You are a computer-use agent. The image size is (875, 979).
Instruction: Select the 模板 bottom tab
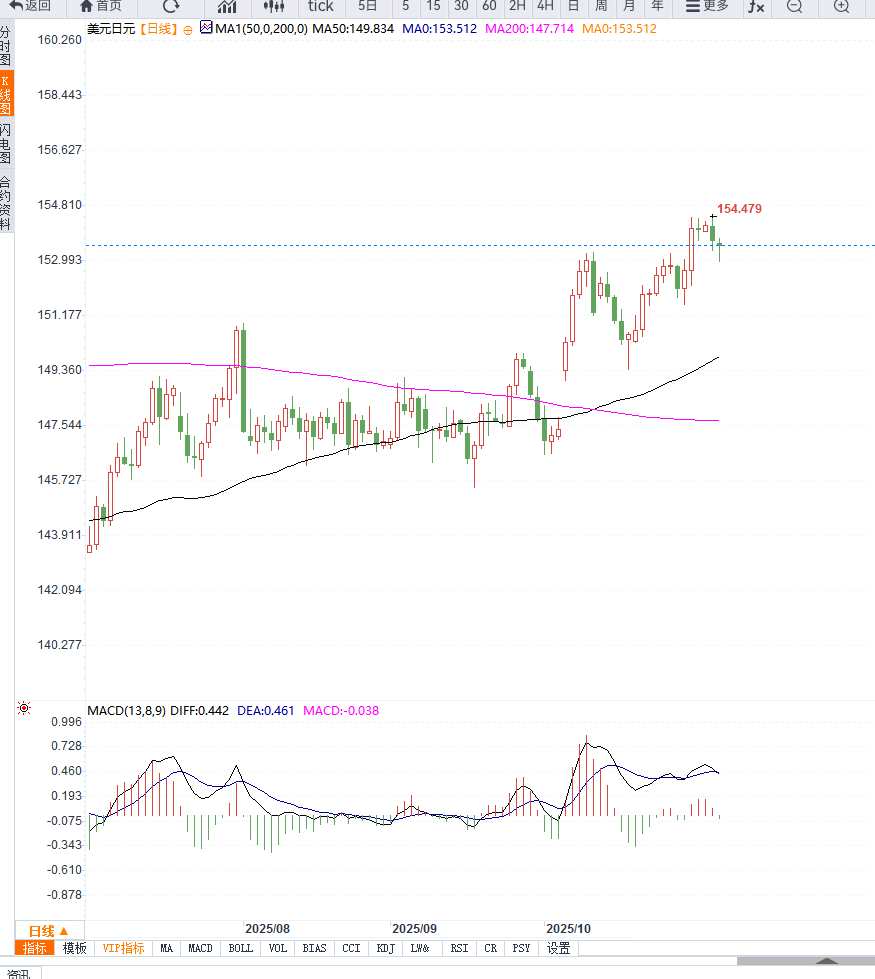[x=74, y=948]
